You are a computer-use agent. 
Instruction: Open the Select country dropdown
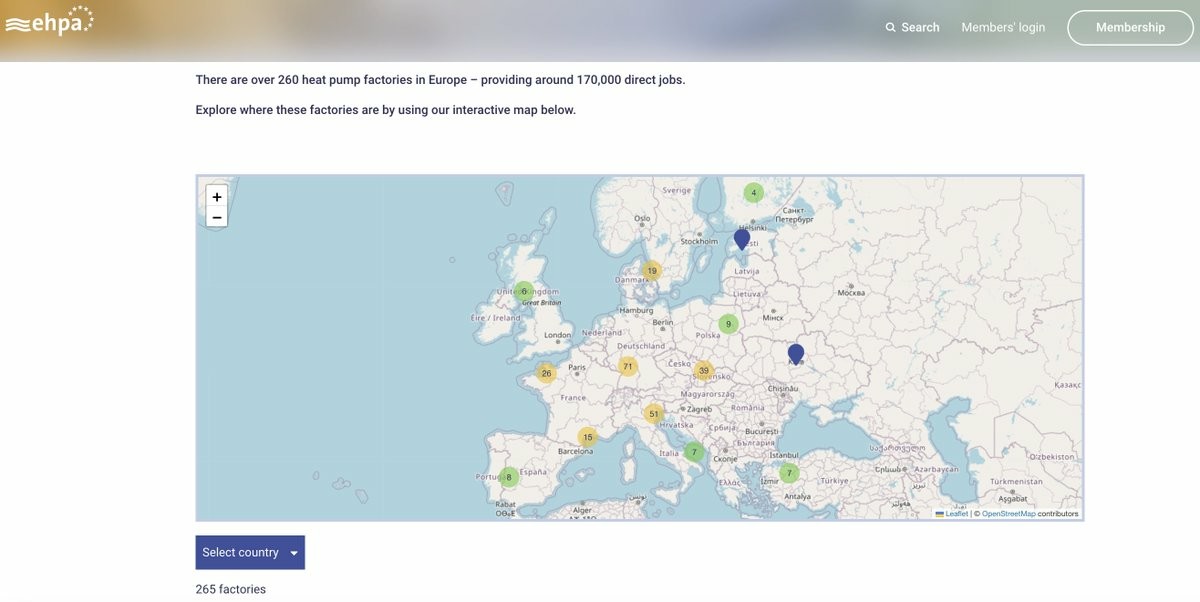pos(250,553)
